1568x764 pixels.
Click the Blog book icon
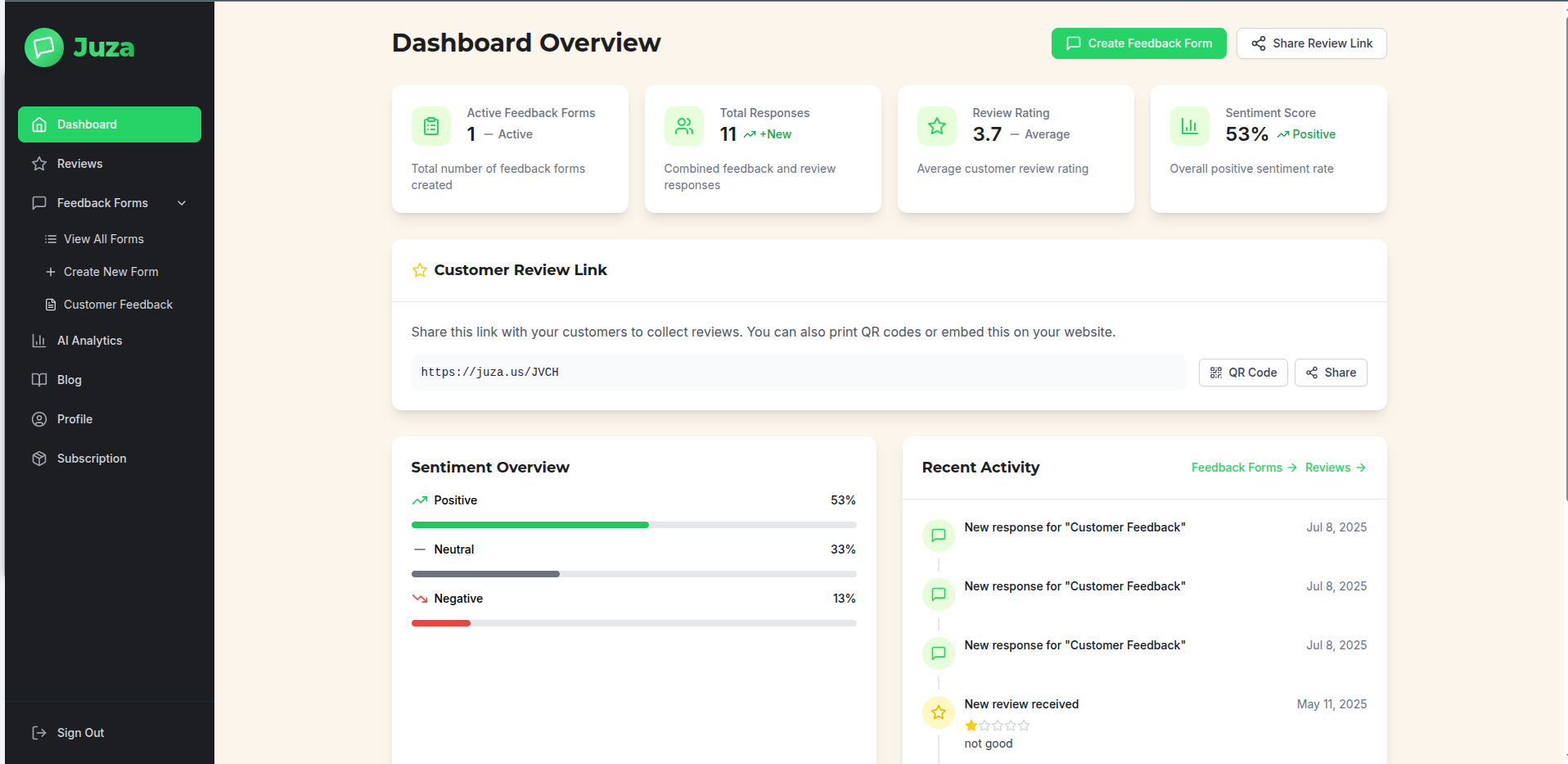tap(39, 380)
